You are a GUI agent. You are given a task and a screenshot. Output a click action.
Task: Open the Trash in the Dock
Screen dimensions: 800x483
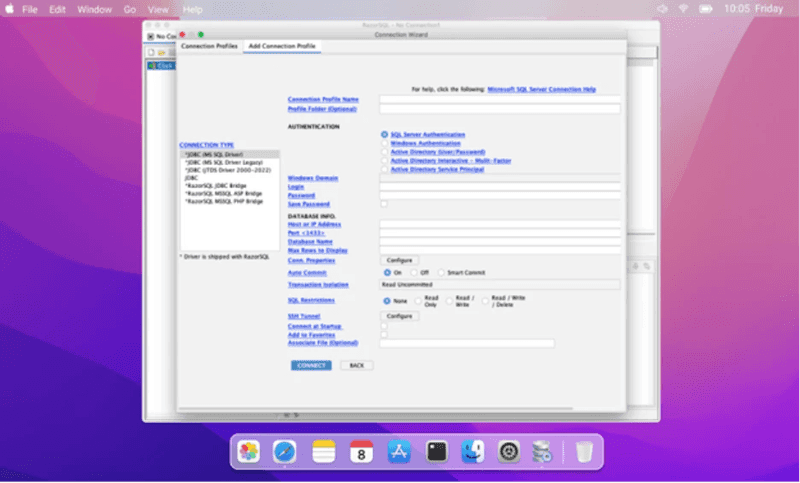[584, 452]
